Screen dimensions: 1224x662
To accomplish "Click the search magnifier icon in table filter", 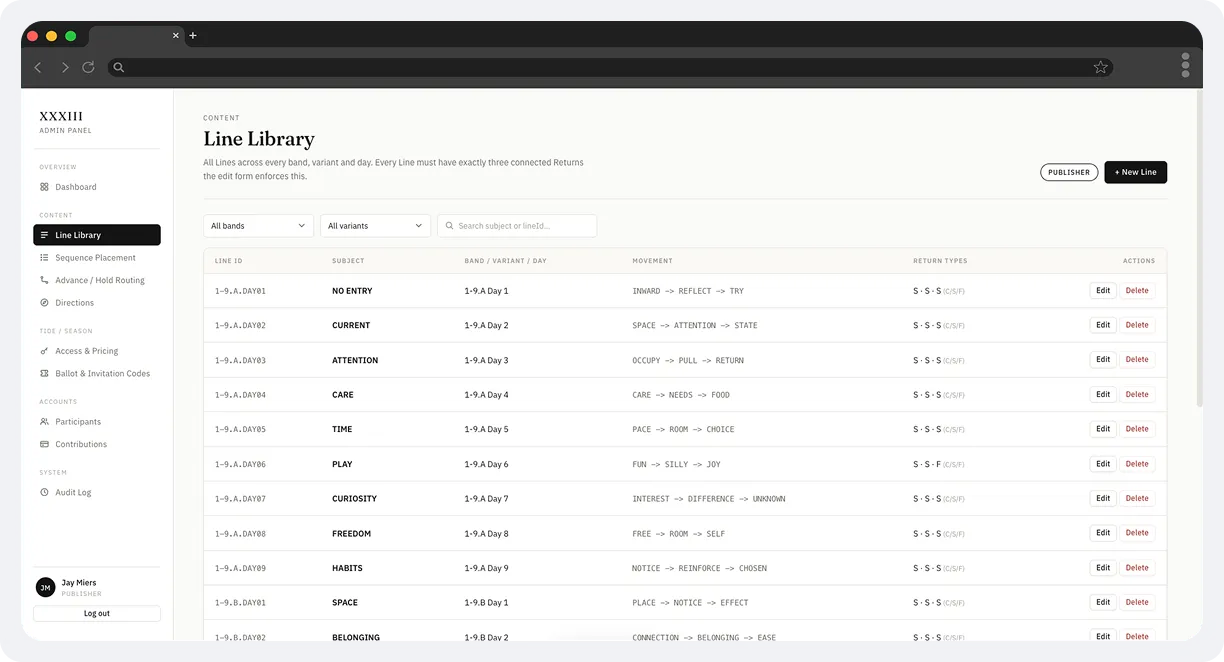I will coord(449,226).
